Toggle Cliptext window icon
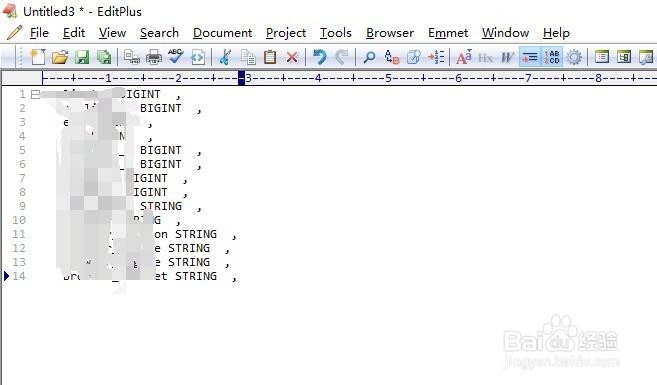Image resolution: width=657 pixels, height=385 pixels. (623, 57)
